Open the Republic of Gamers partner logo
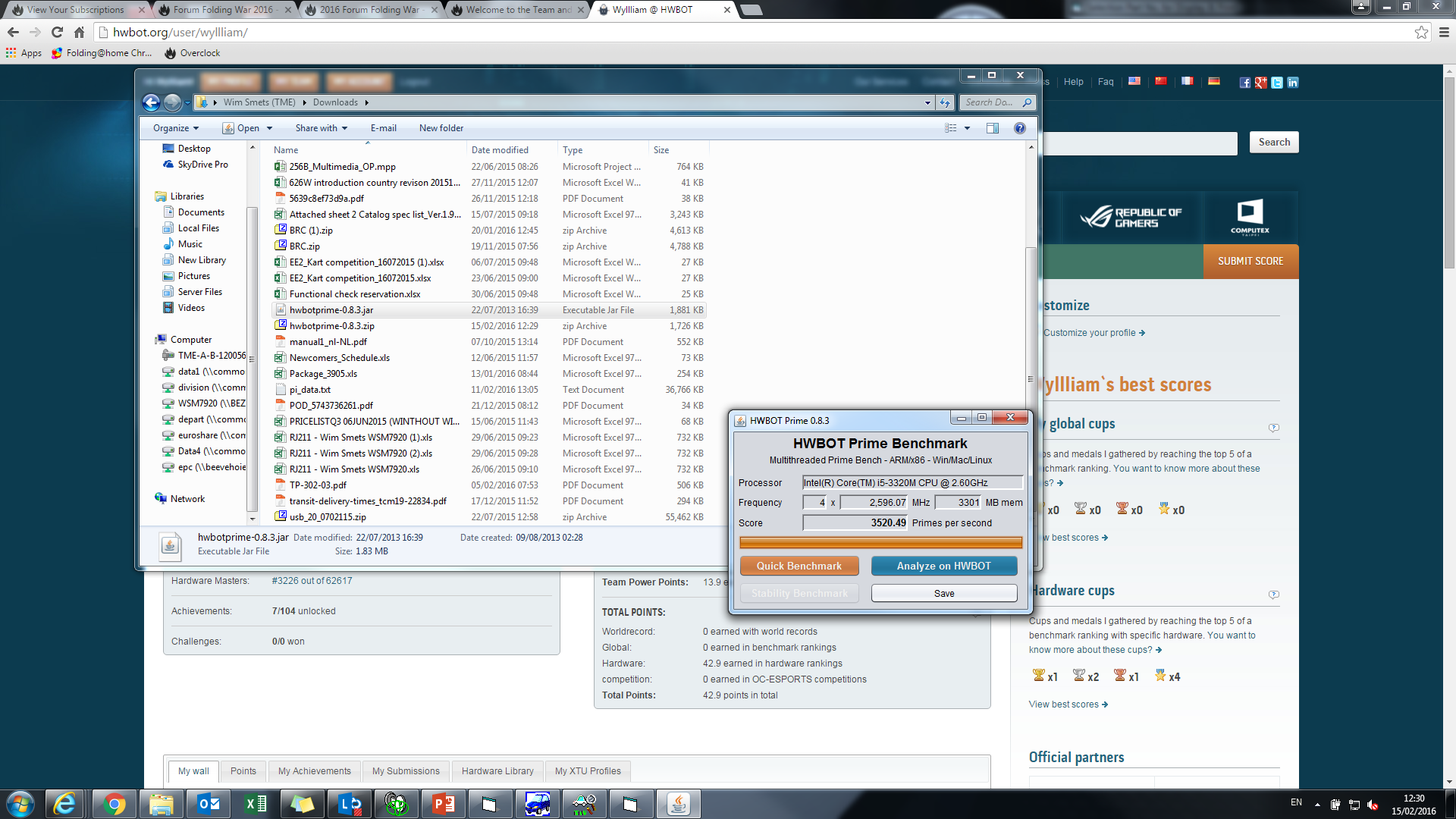1456x819 pixels. point(1131,218)
